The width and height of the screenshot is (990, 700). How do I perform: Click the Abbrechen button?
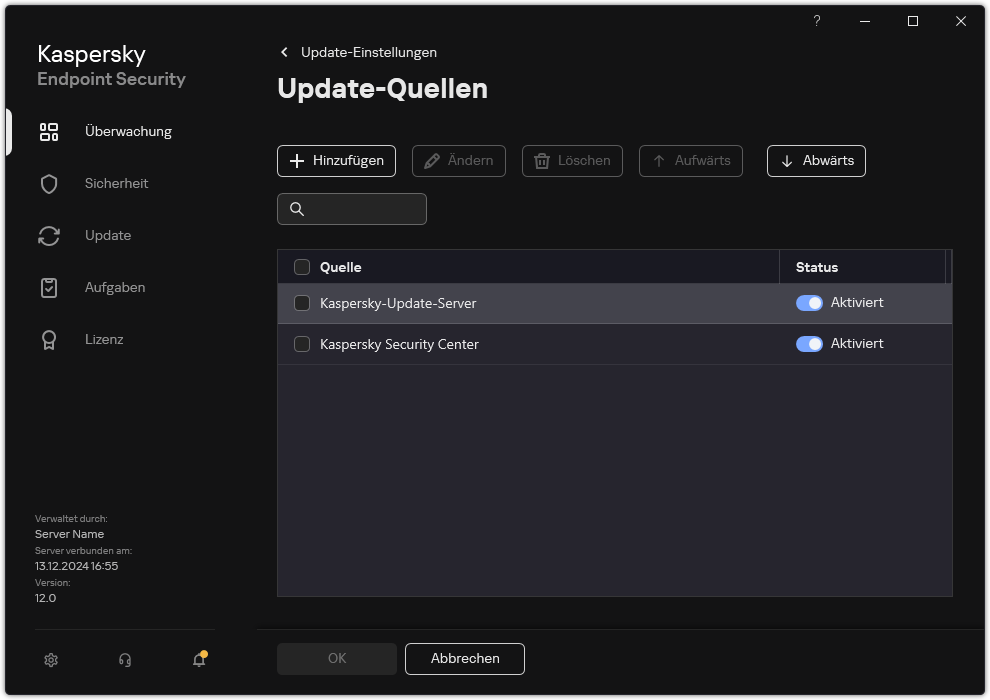point(465,659)
